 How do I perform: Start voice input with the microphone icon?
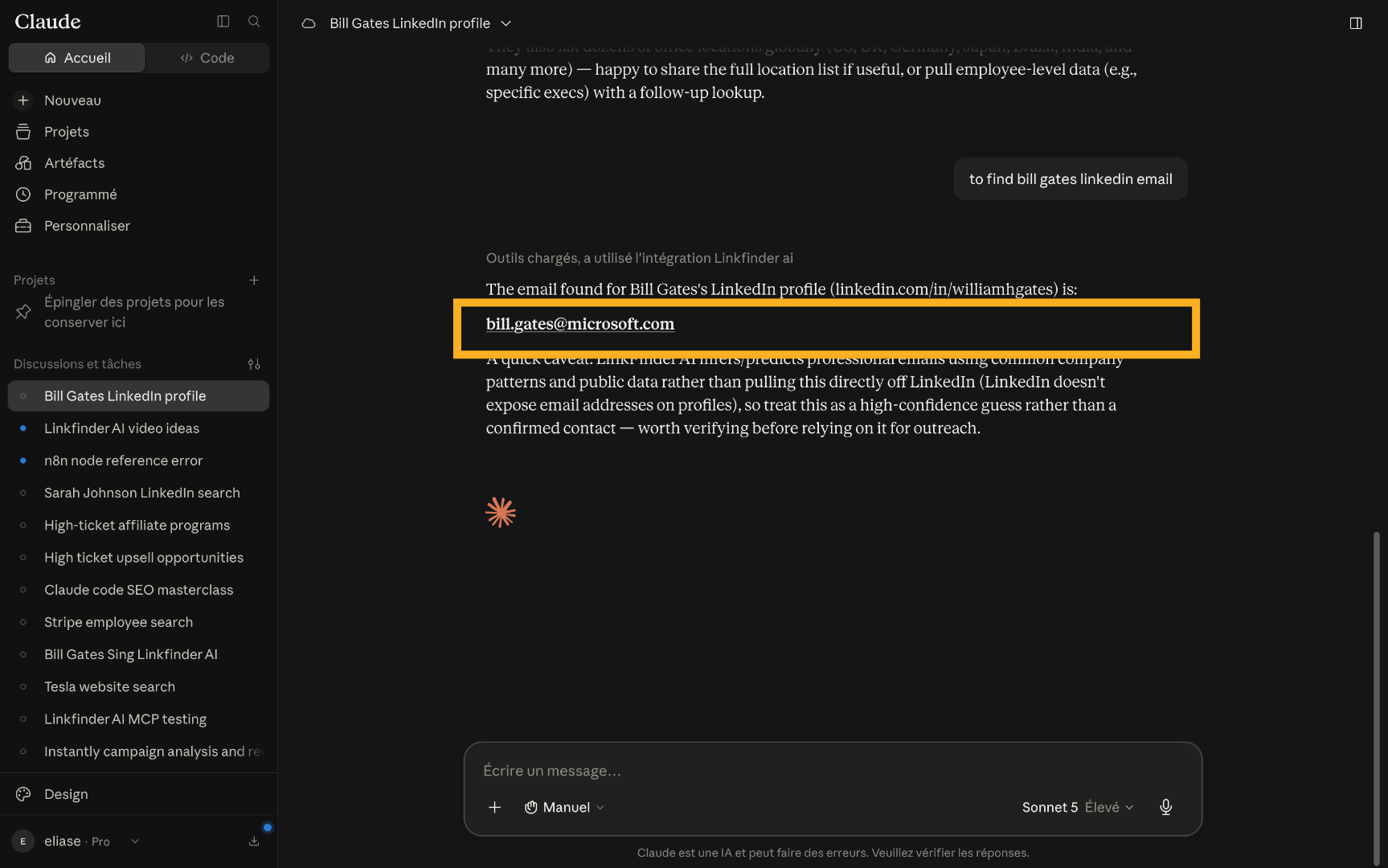click(1166, 807)
